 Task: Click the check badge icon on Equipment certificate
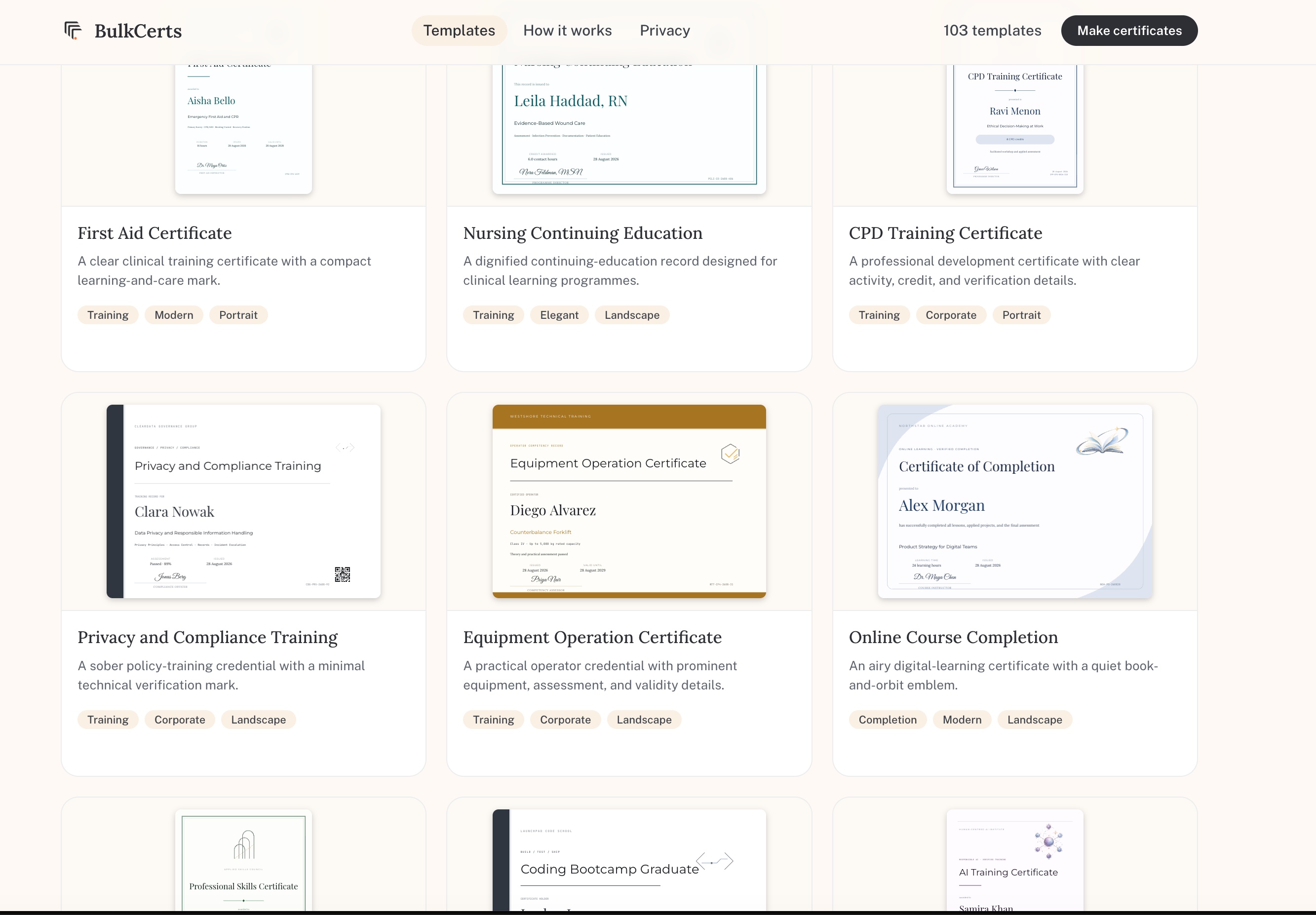[x=730, y=454]
